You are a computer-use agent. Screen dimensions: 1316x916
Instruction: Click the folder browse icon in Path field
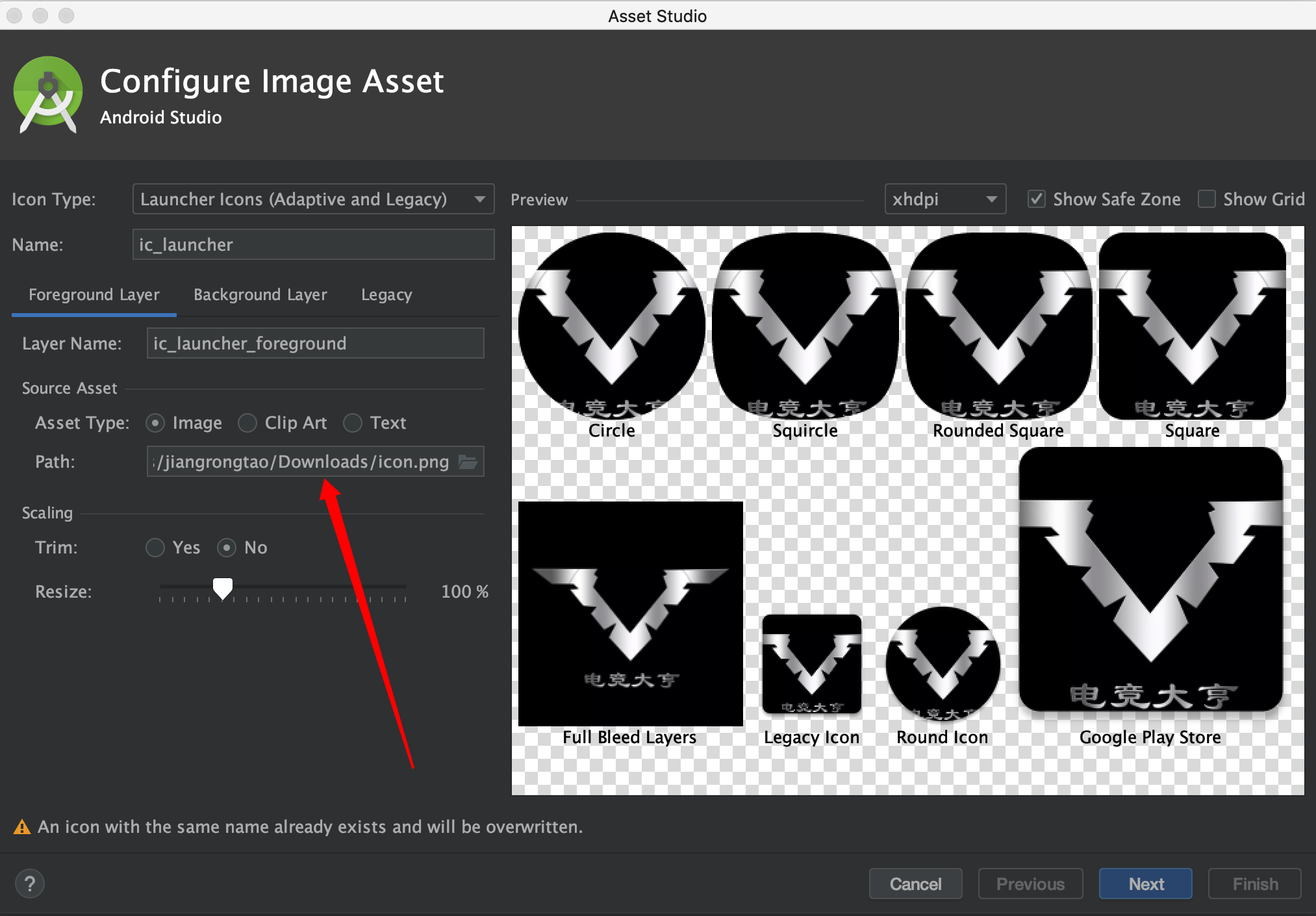point(468,462)
